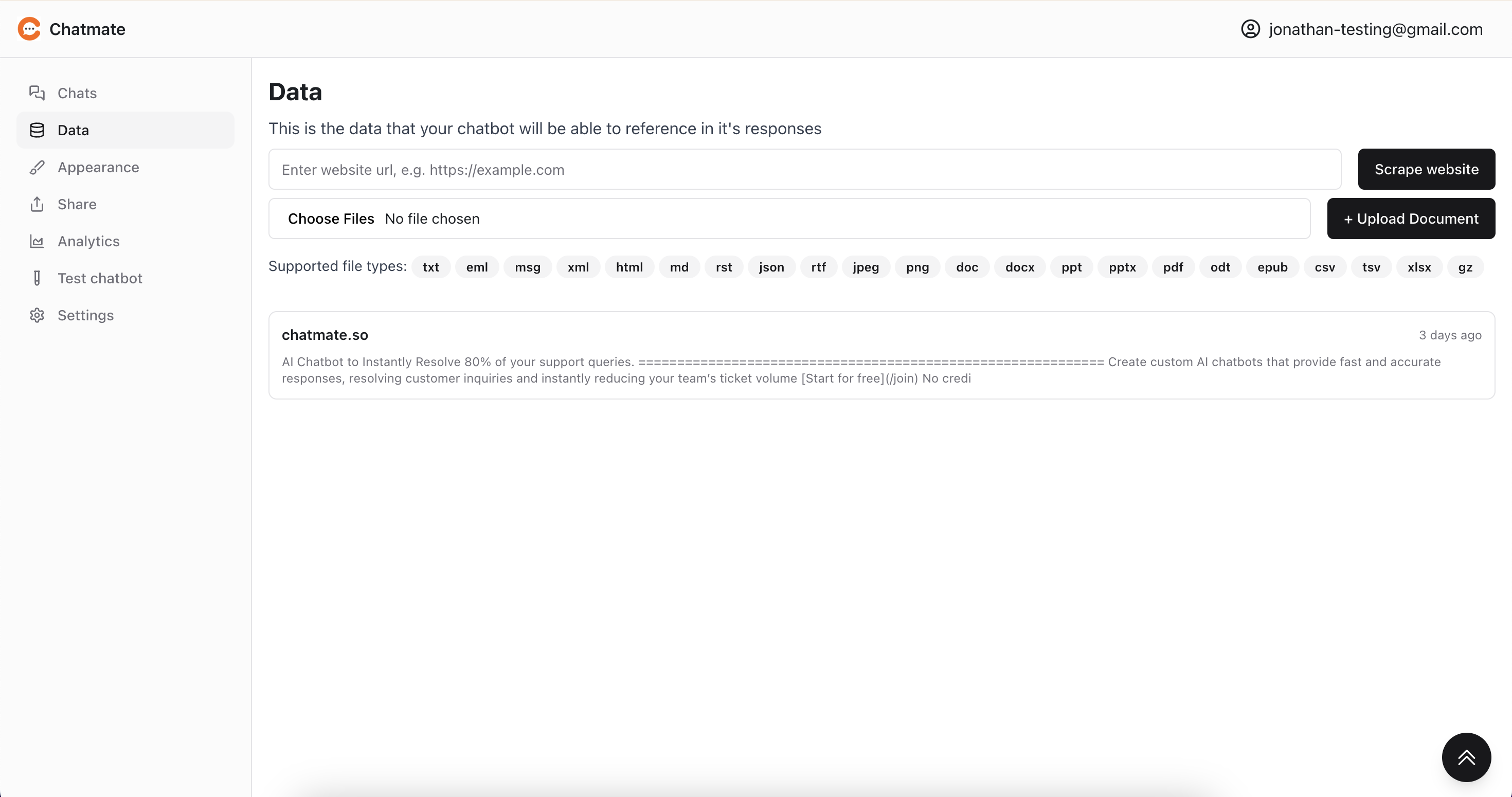Click the Settings gear icon
The width and height of the screenshot is (1512, 797).
(x=37, y=315)
